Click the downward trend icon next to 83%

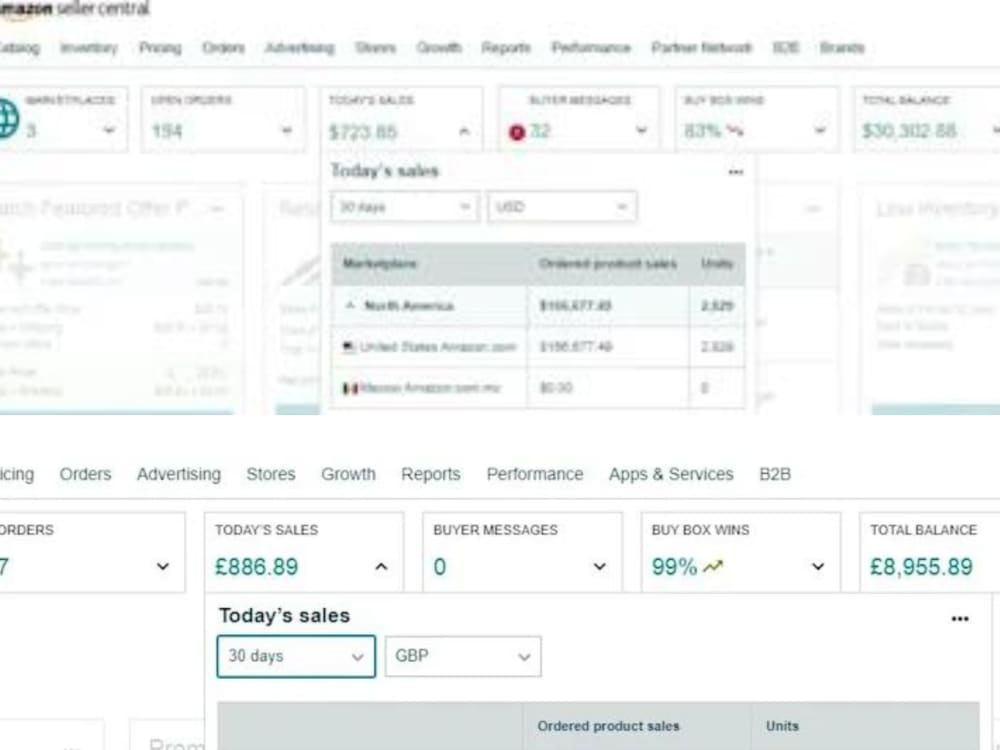coord(734,131)
